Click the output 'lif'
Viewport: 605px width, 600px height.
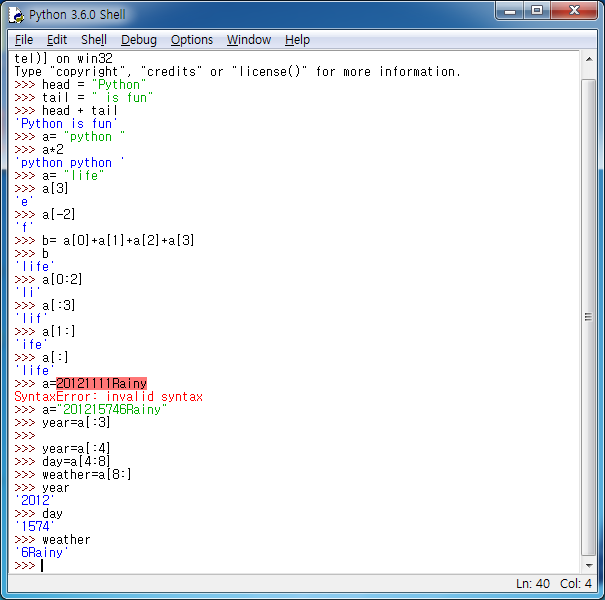(x=31, y=318)
